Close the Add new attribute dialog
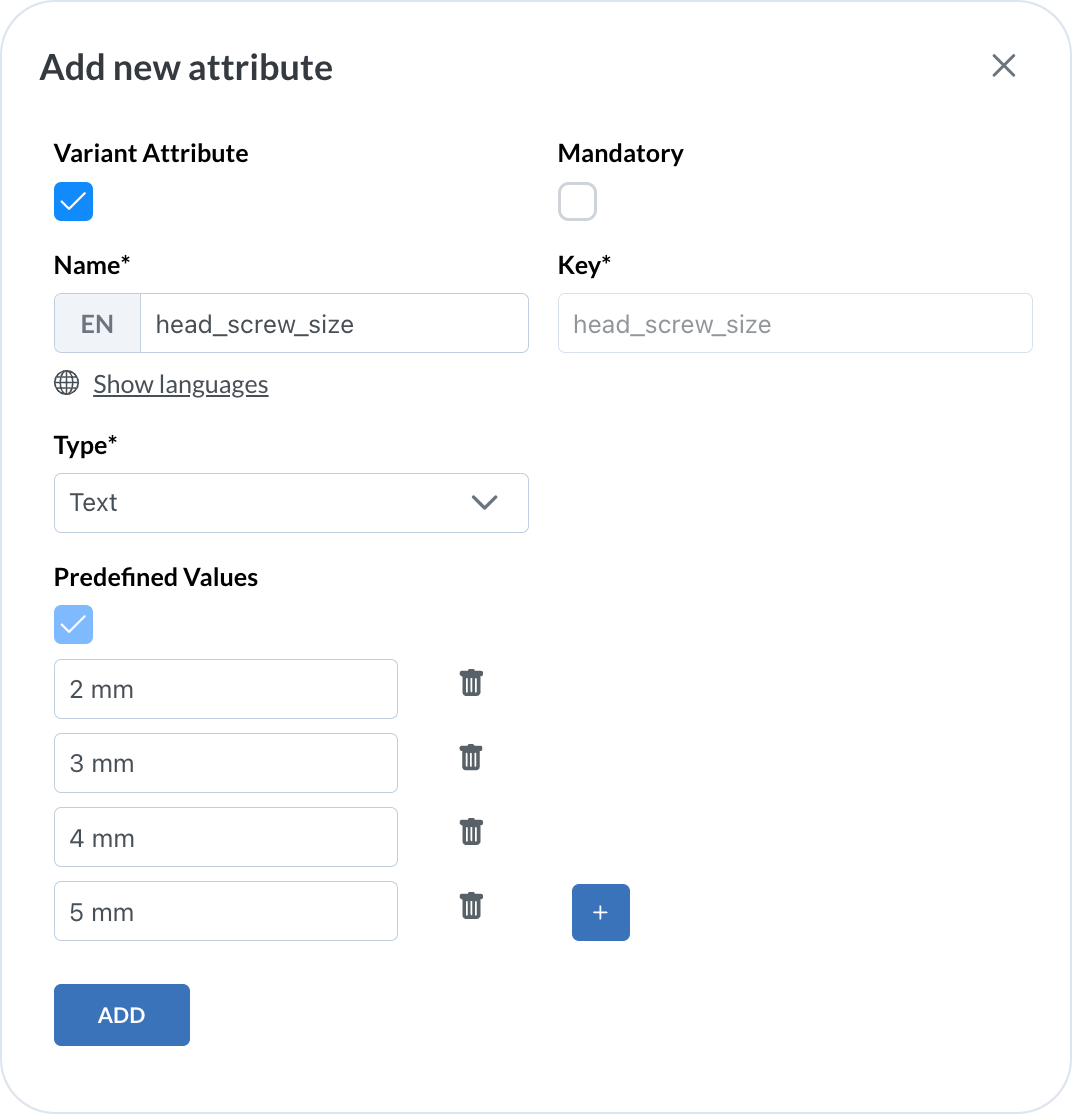The height and width of the screenshot is (1114, 1072). [x=1003, y=66]
